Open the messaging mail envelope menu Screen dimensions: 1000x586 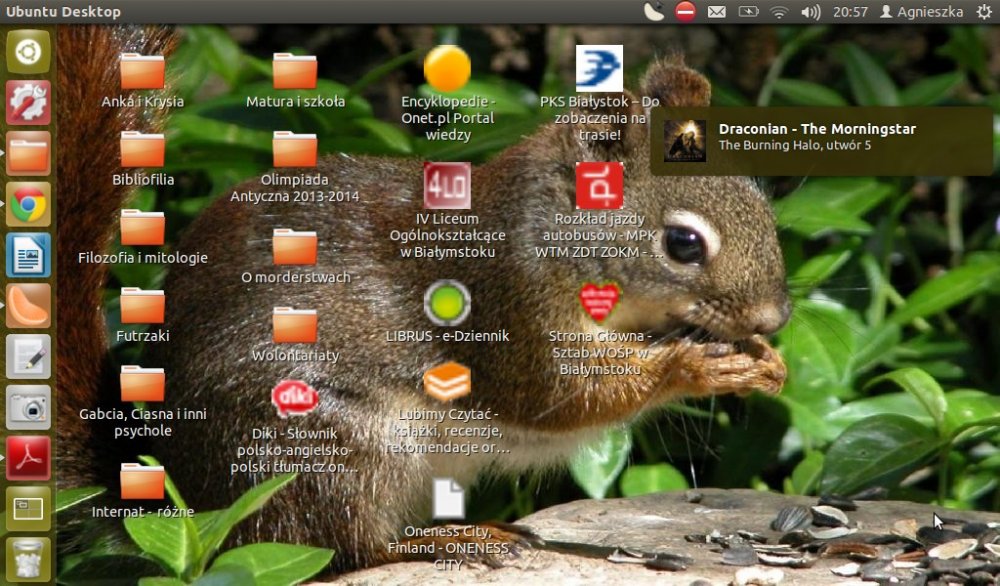(x=716, y=12)
